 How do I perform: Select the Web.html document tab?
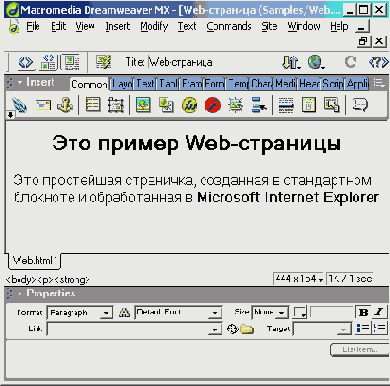point(34,260)
